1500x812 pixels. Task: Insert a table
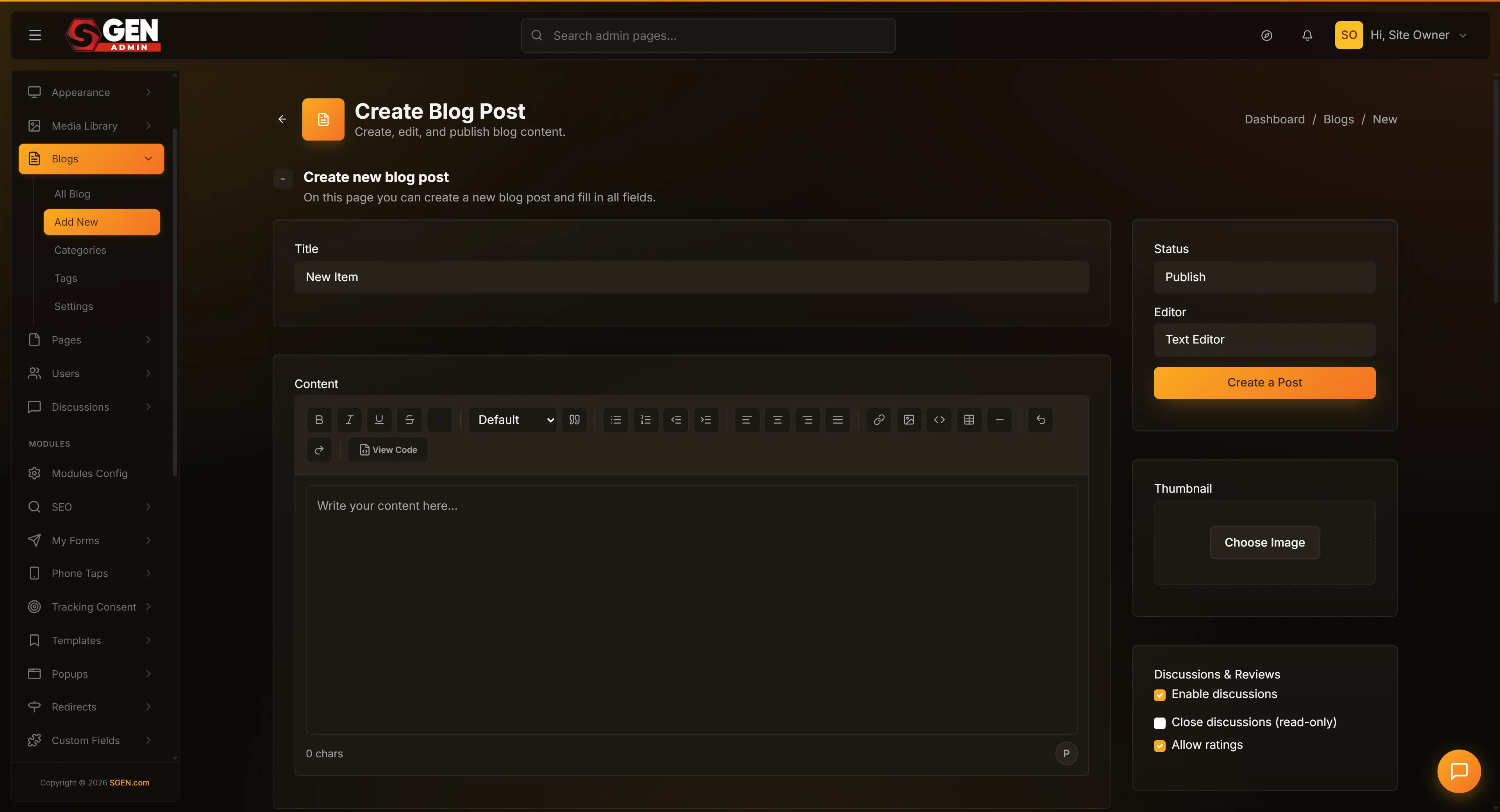point(969,420)
